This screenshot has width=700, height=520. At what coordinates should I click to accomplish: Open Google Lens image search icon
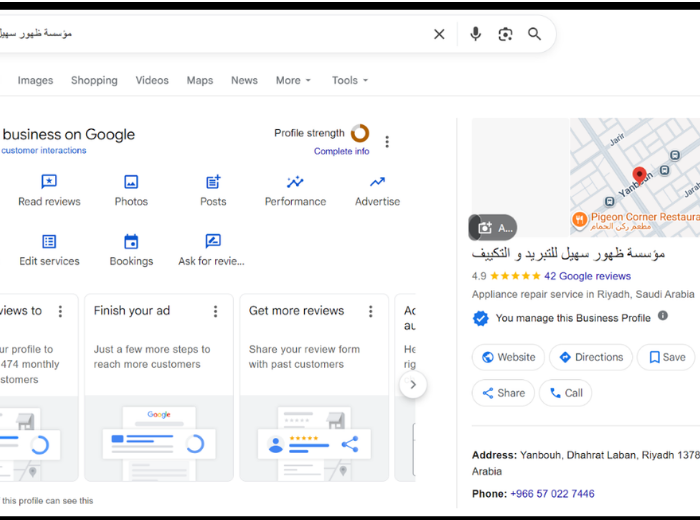[x=505, y=34]
